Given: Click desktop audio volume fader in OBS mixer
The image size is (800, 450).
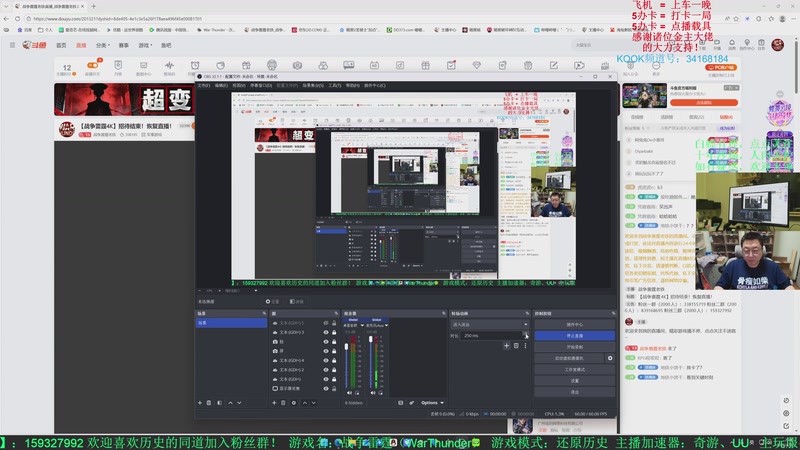Looking at the screenshot, I should [347, 346].
